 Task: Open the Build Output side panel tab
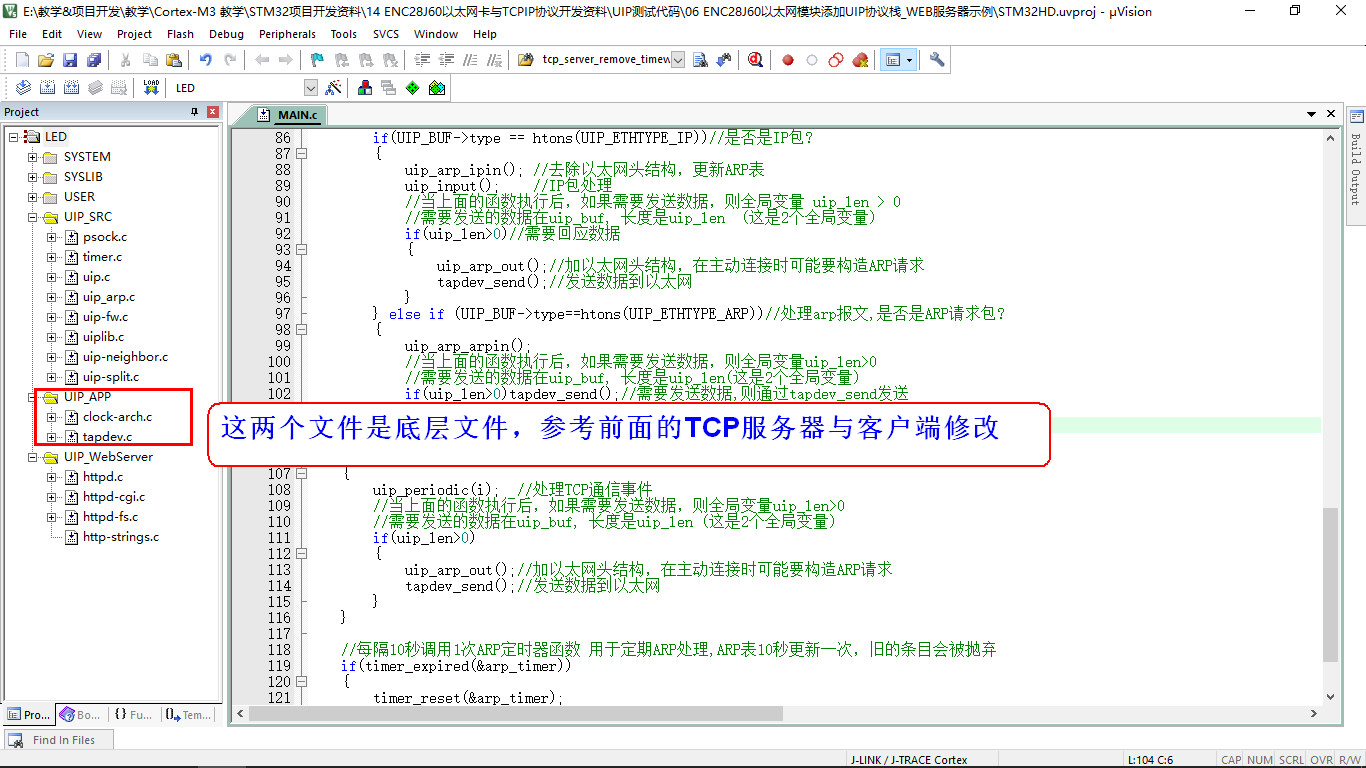(1356, 166)
